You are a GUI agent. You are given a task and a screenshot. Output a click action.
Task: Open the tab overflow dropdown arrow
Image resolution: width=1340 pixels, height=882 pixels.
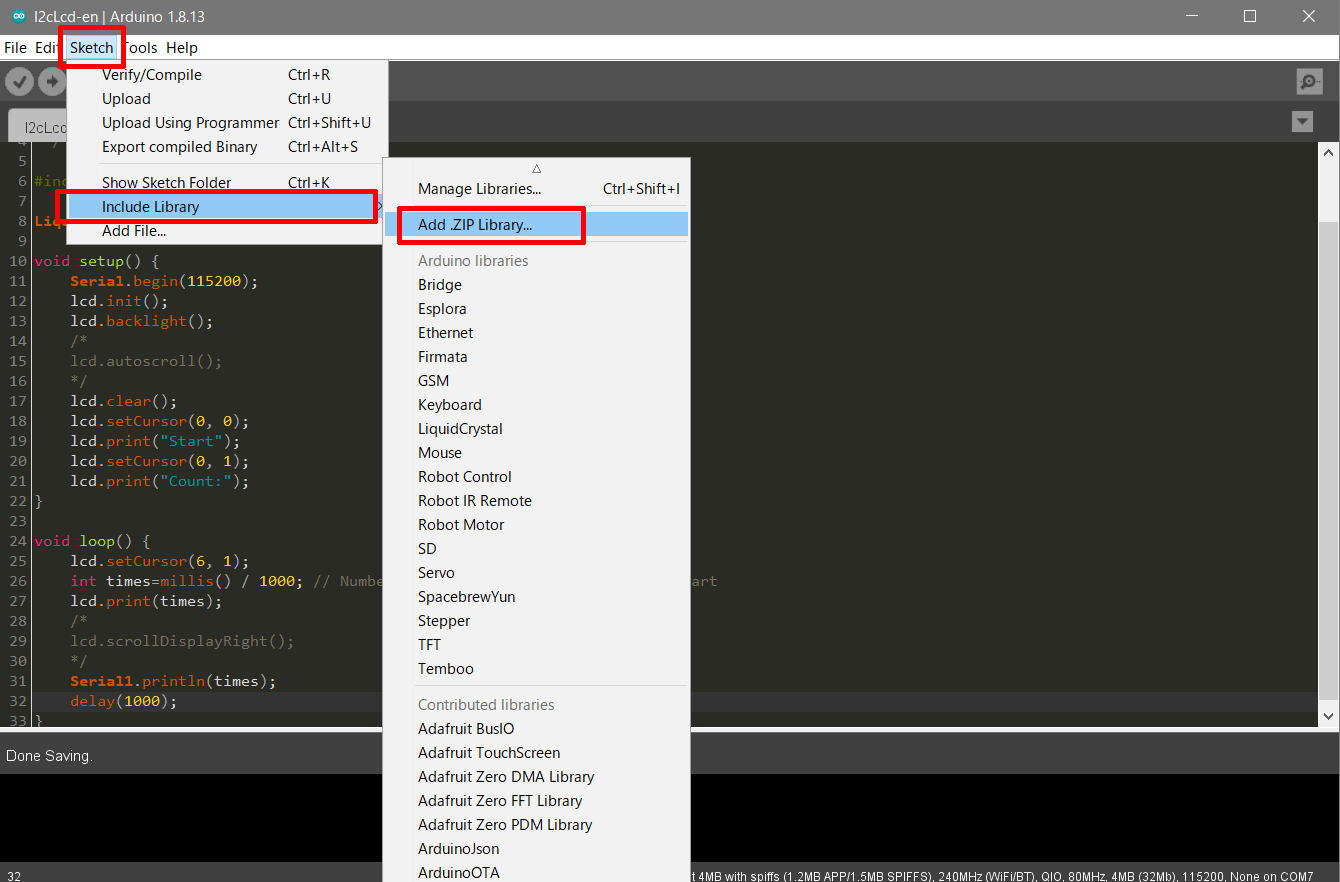[x=1302, y=121]
